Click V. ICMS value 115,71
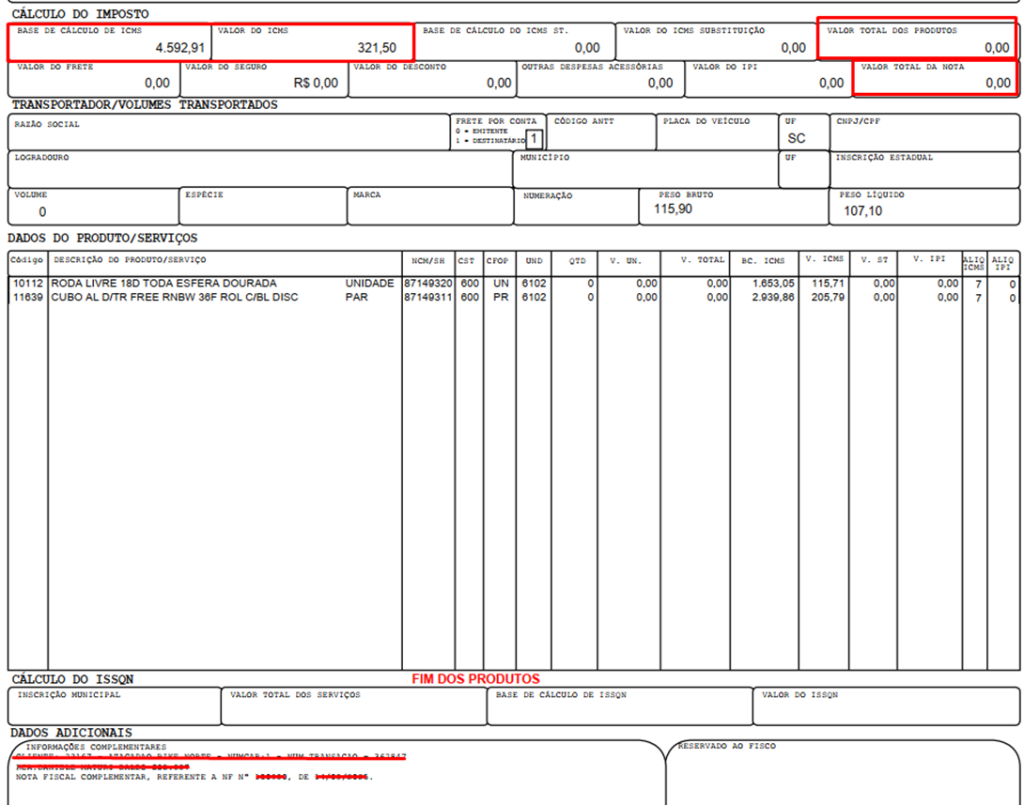The width and height of the screenshot is (1024, 805). 827,283
